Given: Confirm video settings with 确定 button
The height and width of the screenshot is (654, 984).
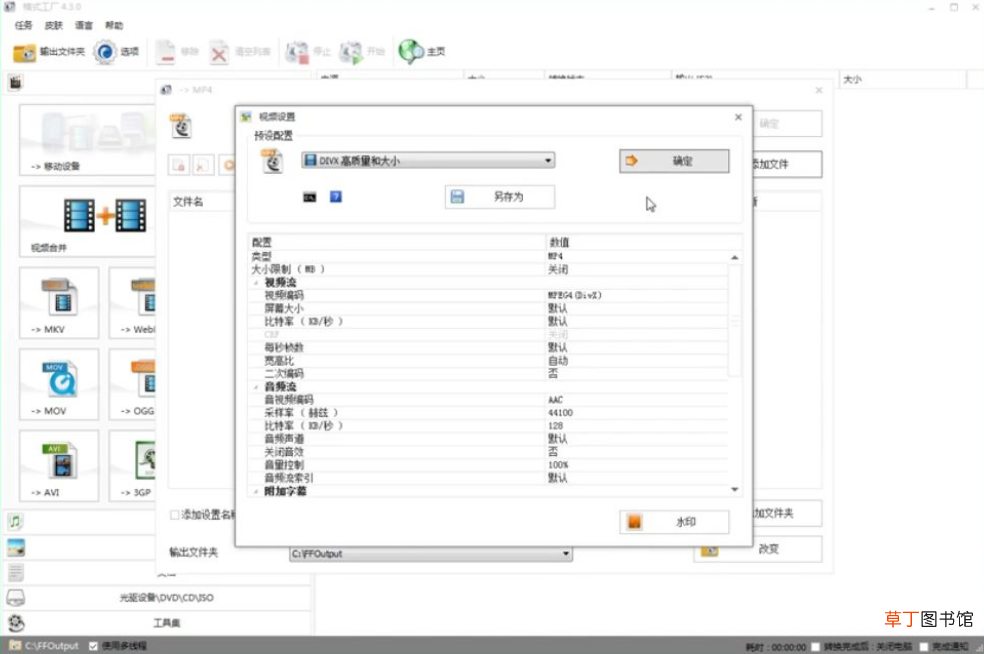Looking at the screenshot, I should click(x=674, y=161).
